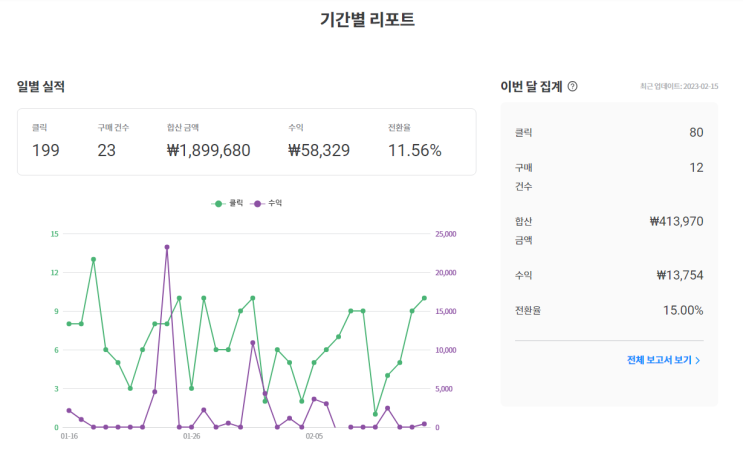Select the revenue value ₩58,329

click(319, 150)
